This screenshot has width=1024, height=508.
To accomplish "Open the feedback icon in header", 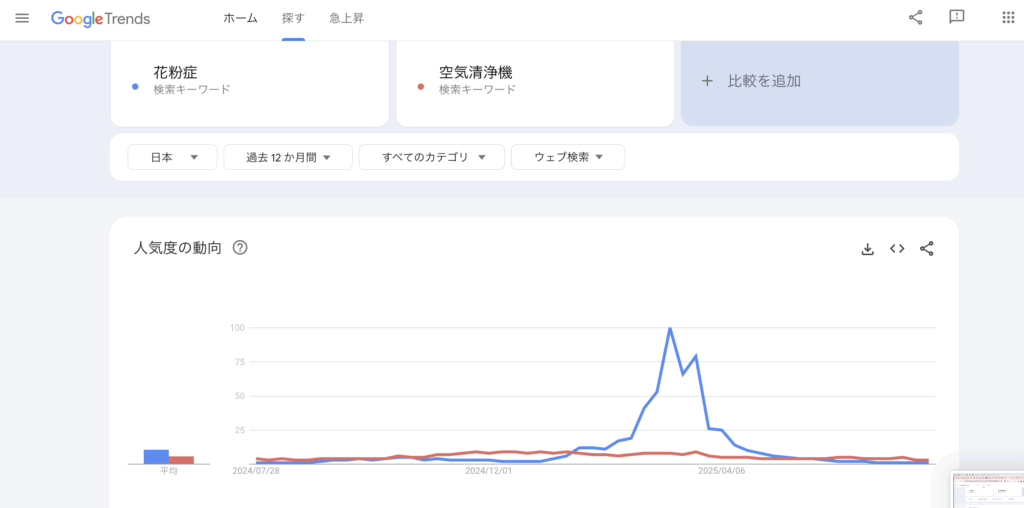I will 957,18.
